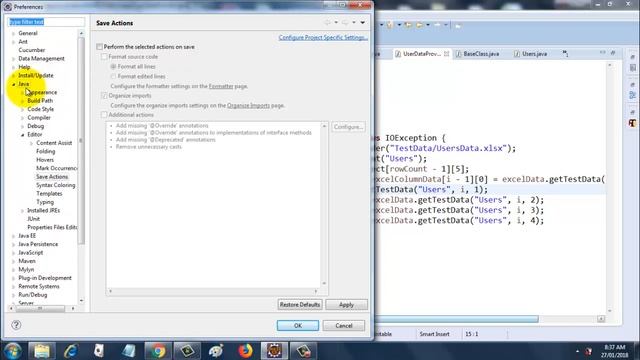Click the editor horizontal scrollbar thumb
The image size is (640, 360).
coord(456,319)
